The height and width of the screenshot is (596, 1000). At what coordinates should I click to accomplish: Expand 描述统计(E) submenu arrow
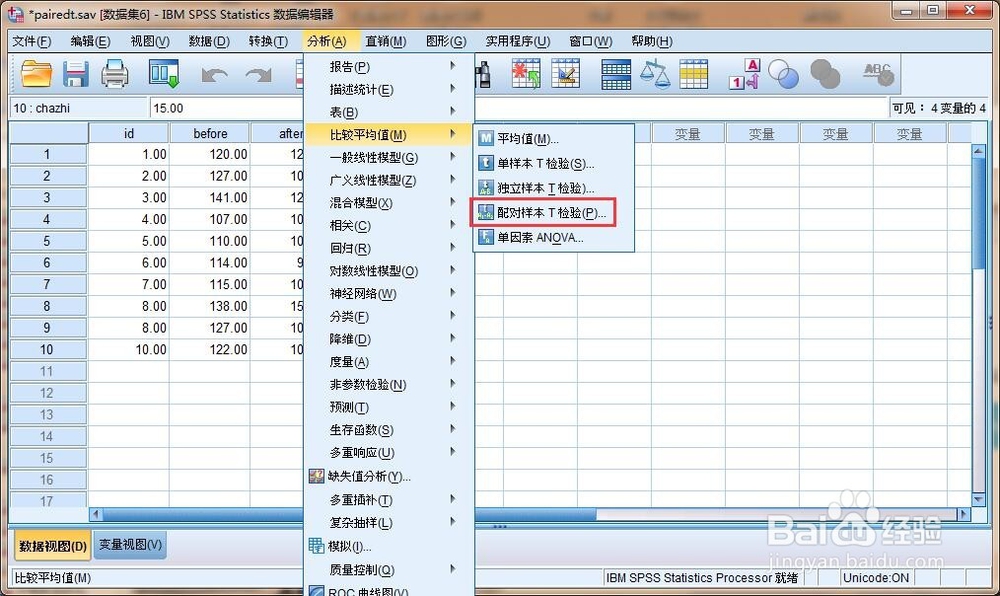point(452,89)
